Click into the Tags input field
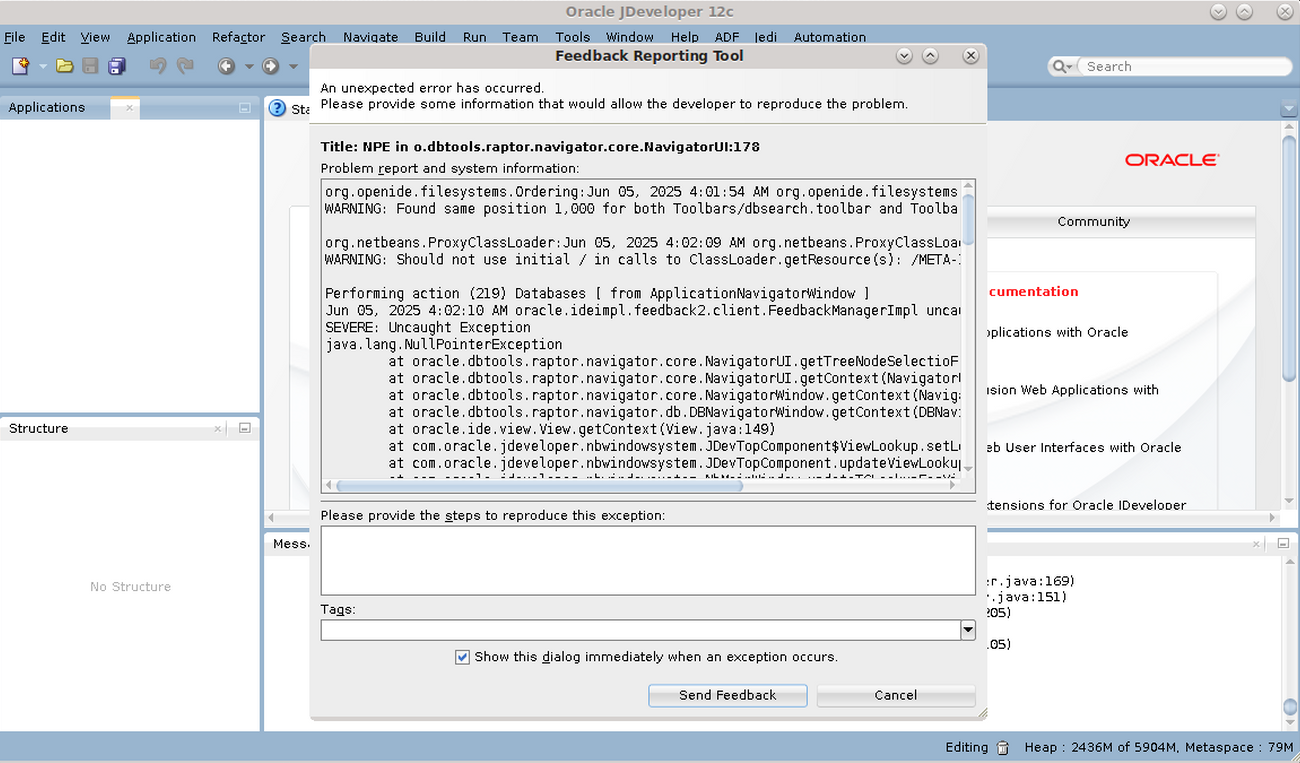The height and width of the screenshot is (763, 1300). pyautogui.click(x=640, y=630)
